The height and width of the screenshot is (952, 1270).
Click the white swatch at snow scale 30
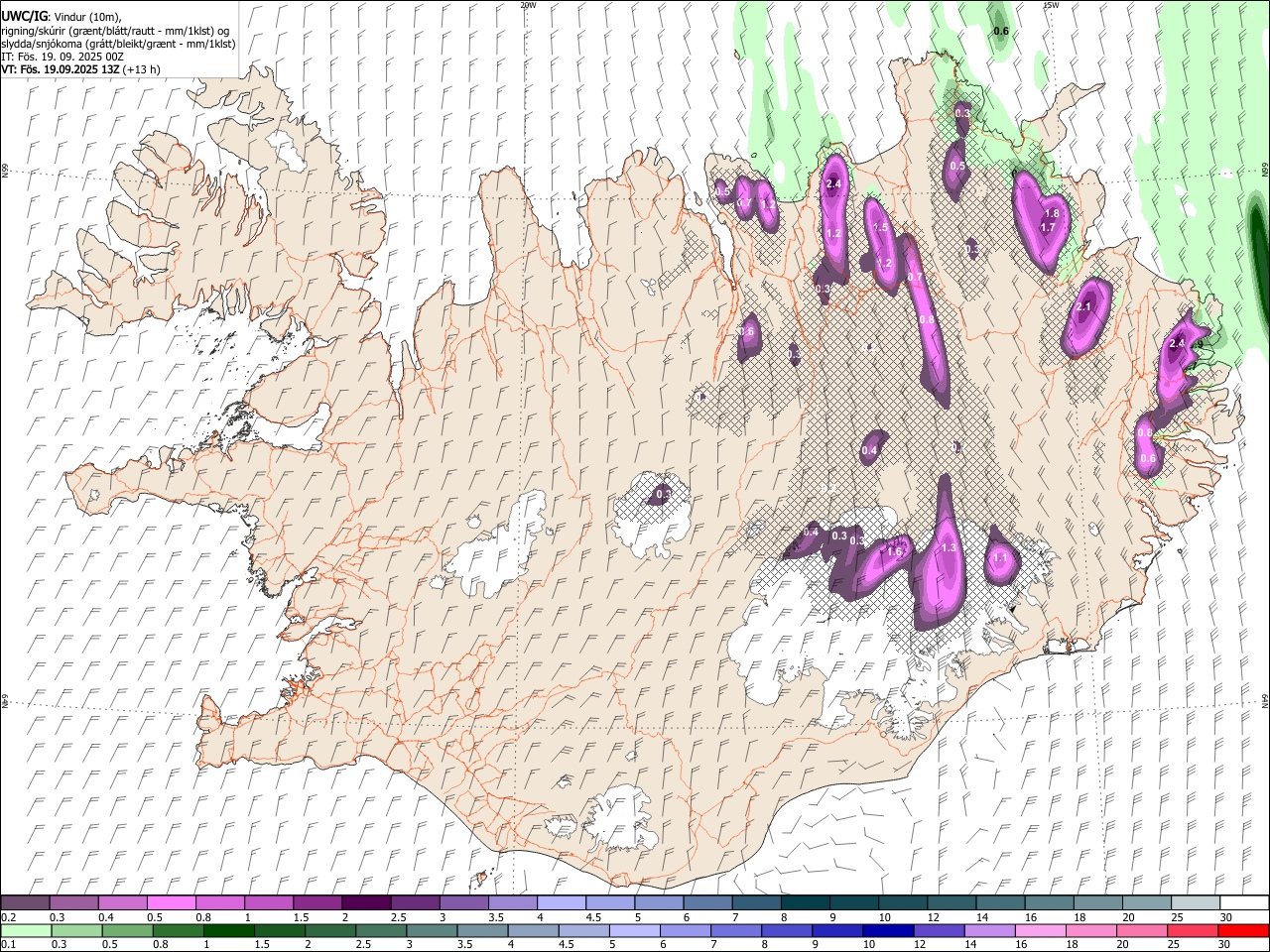tap(1244, 903)
